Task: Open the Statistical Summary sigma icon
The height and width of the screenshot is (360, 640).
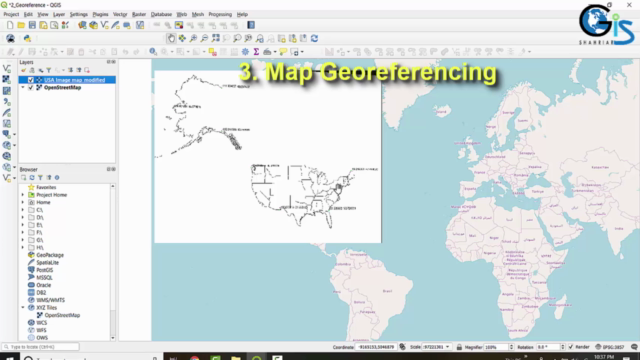Action: (x=256, y=52)
